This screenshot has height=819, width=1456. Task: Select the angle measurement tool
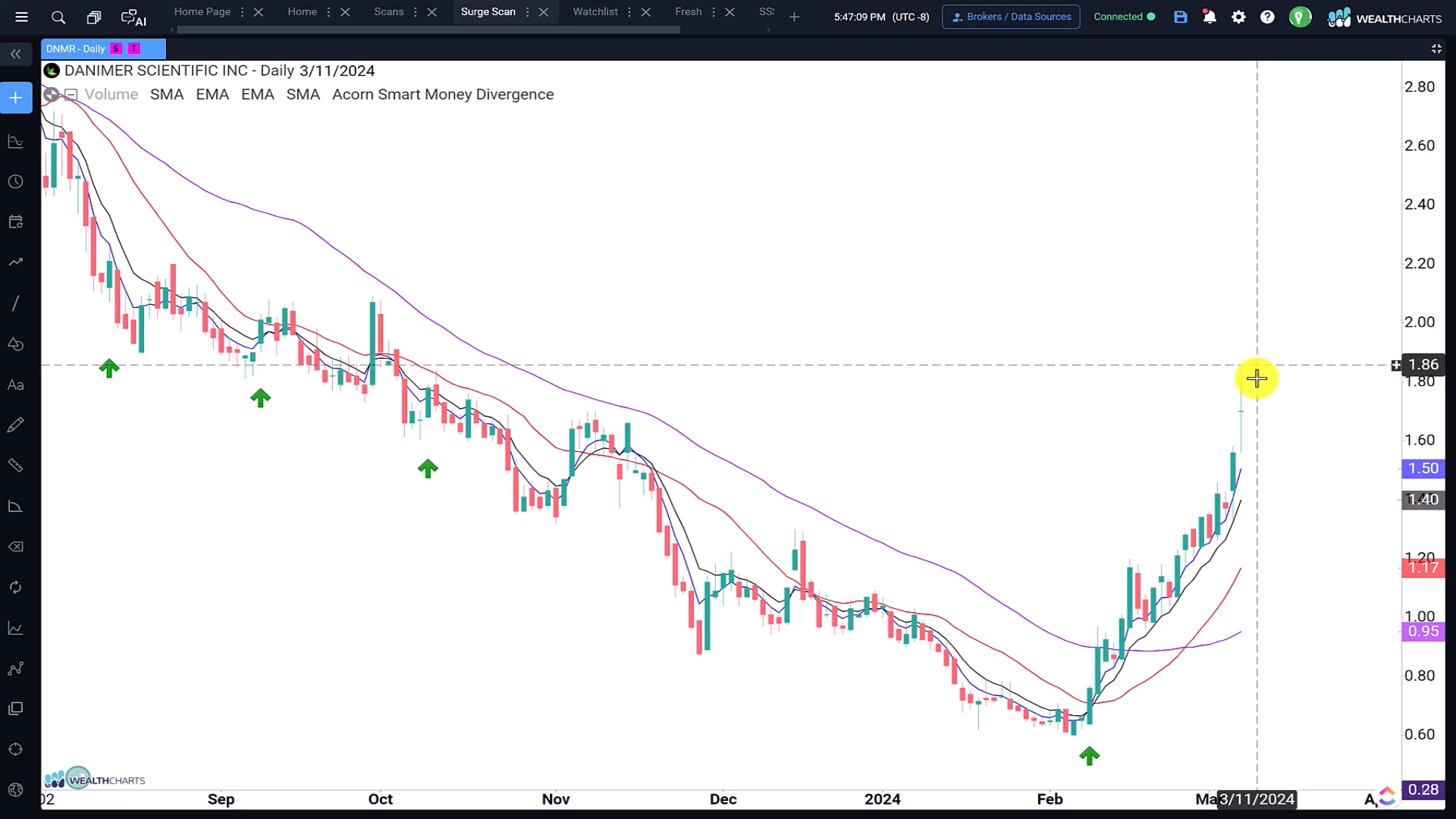tap(16, 506)
